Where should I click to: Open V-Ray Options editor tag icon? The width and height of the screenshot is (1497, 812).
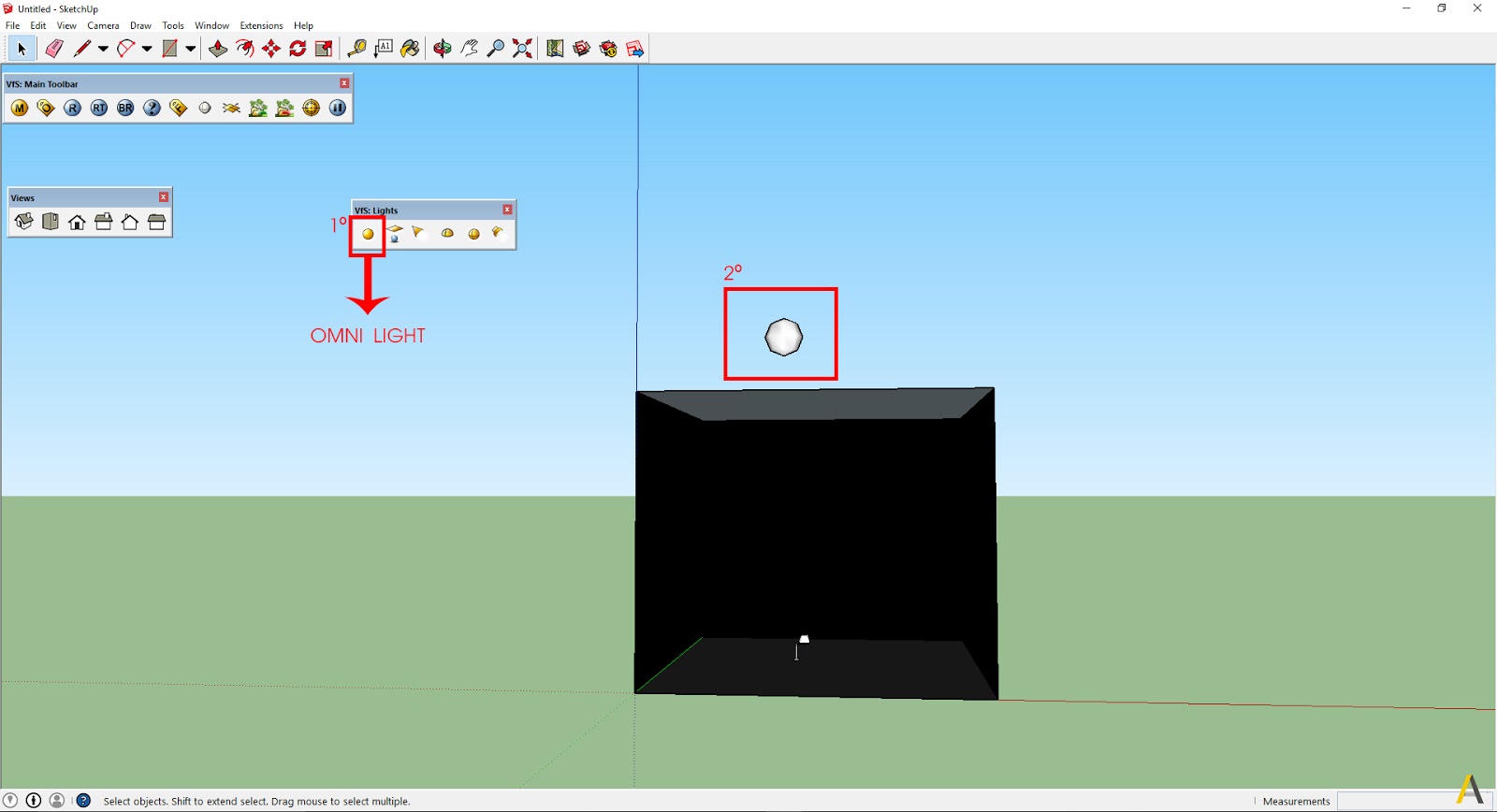(x=46, y=109)
